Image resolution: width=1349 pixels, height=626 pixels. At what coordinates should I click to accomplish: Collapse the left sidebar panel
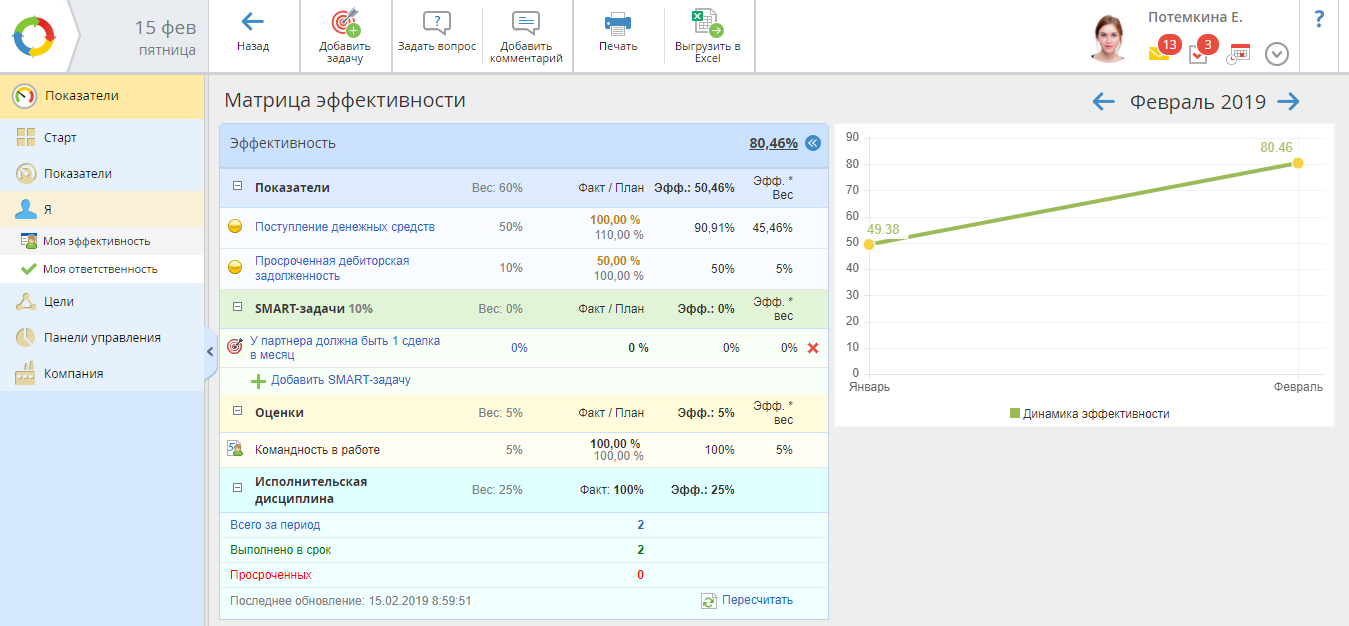[210, 351]
